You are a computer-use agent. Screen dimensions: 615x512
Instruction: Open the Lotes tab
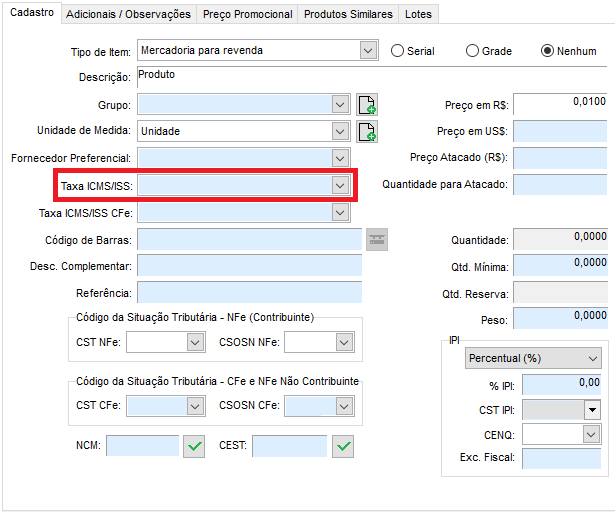pos(420,14)
